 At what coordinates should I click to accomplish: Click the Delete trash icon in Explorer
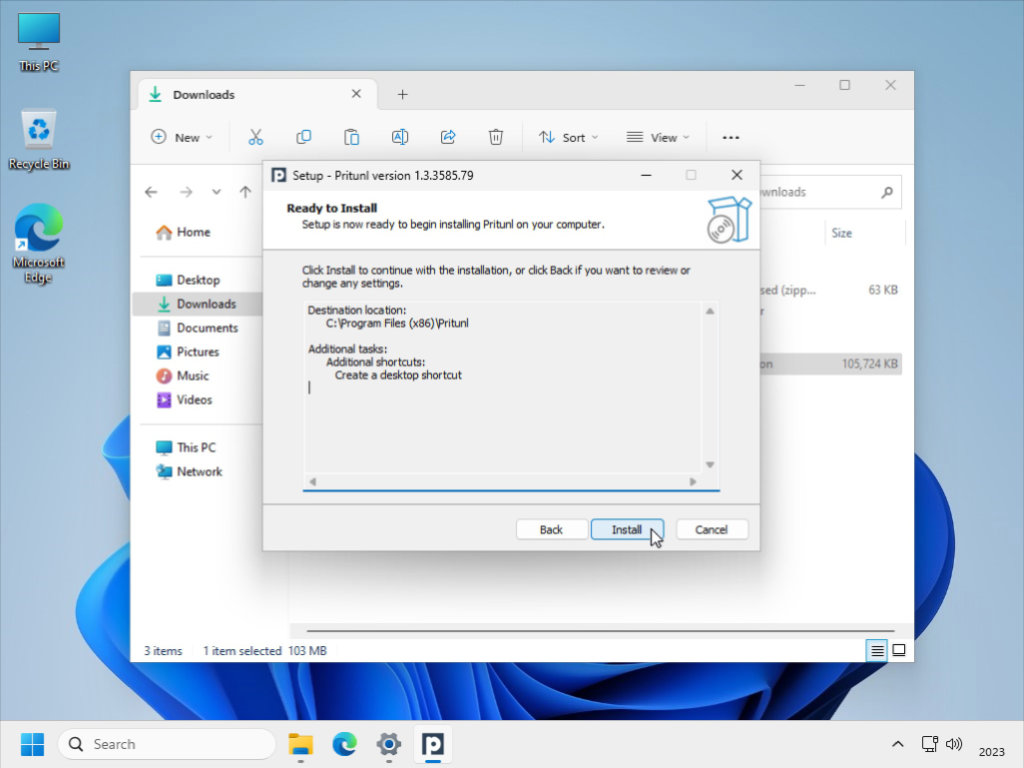point(496,137)
